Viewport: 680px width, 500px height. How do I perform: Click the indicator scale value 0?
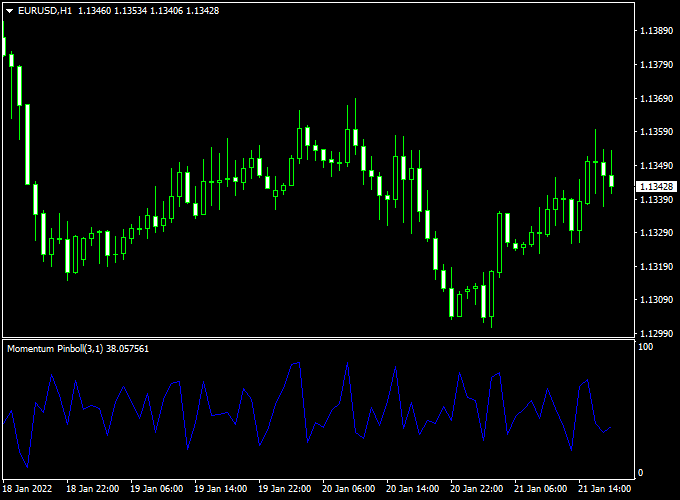coord(641,473)
